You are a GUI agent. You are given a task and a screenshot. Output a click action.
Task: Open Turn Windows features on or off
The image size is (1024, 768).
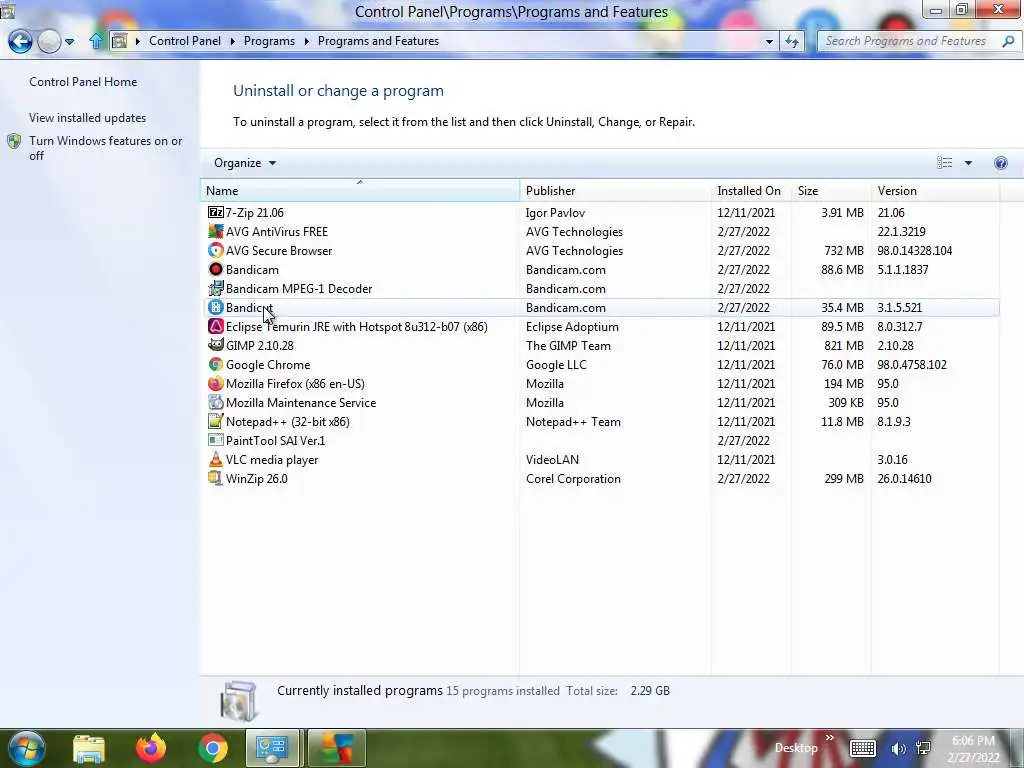(x=105, y=148)
